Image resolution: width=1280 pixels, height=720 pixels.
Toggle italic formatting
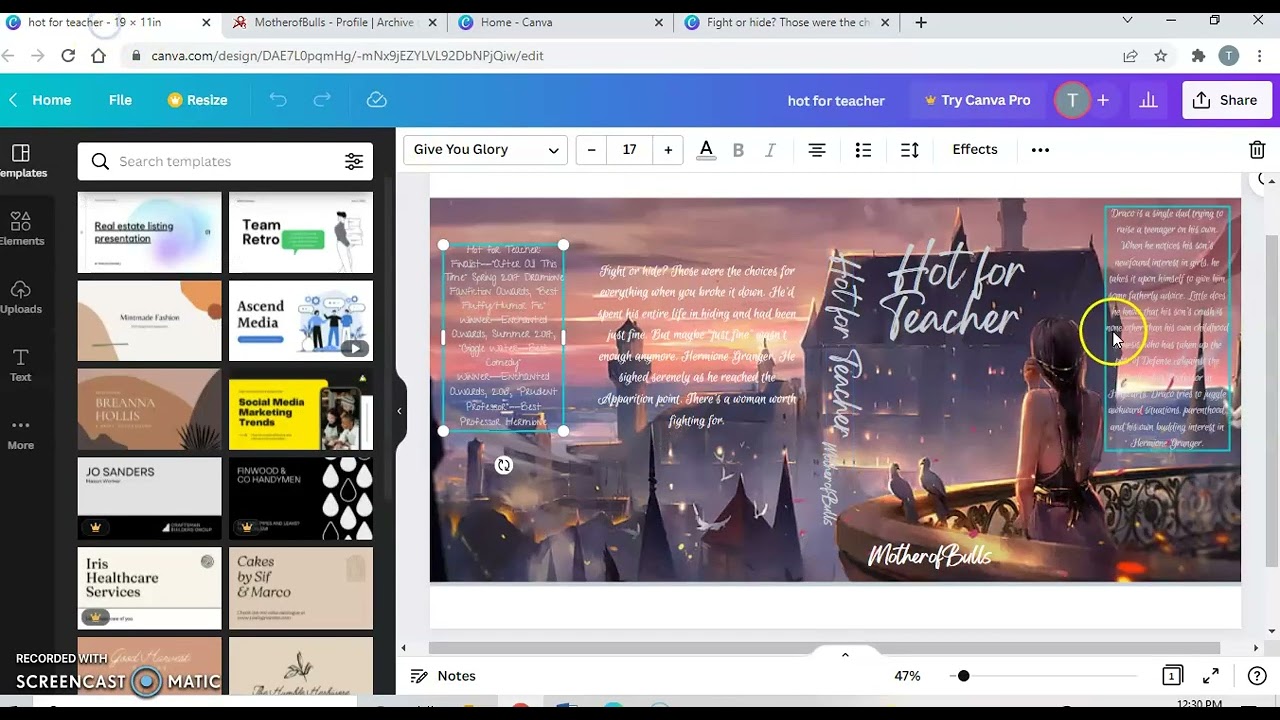(x=770, y=150)
